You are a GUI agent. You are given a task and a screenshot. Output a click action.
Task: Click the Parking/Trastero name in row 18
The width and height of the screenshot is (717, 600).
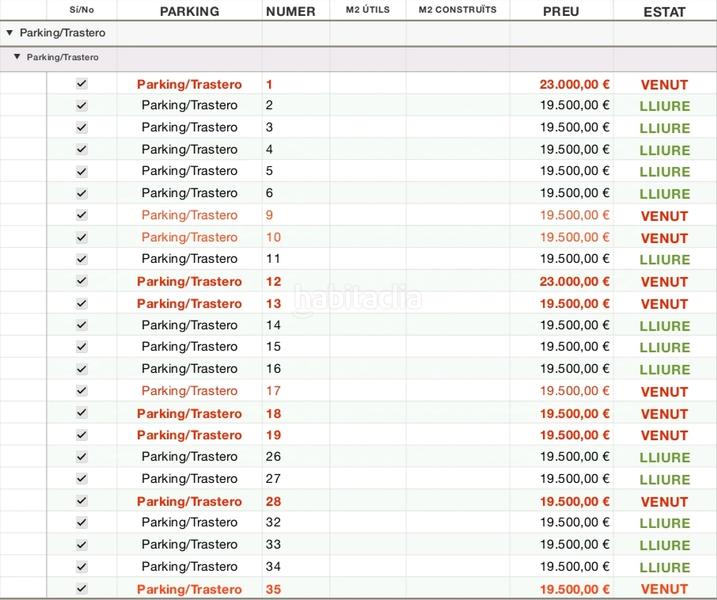pyautogui.click(x=189, y=413)
